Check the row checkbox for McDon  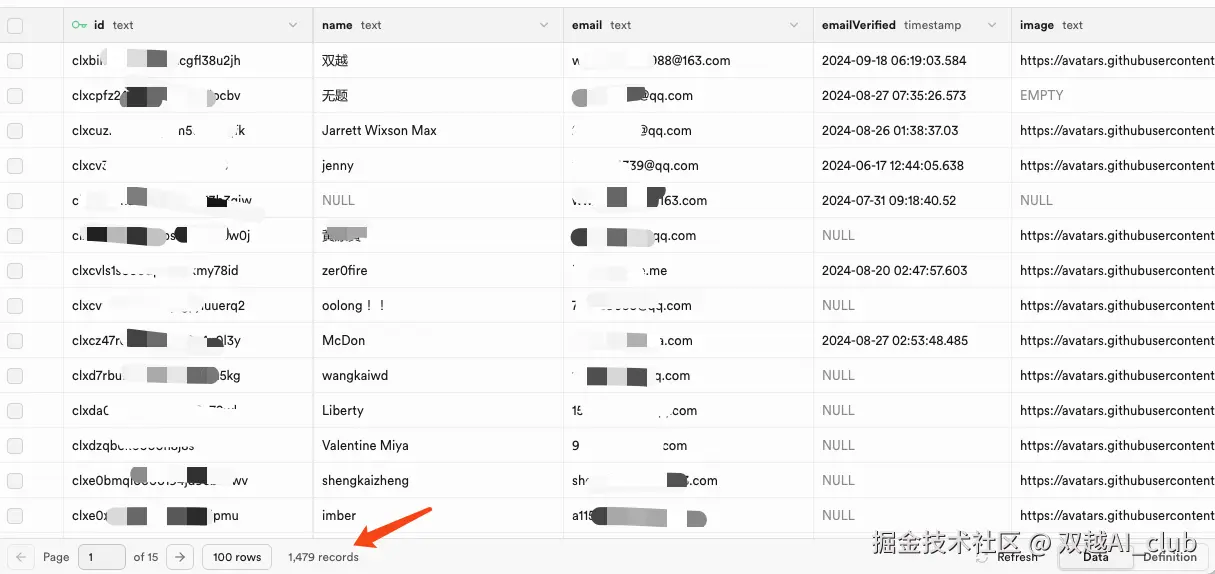click(15, 341)
